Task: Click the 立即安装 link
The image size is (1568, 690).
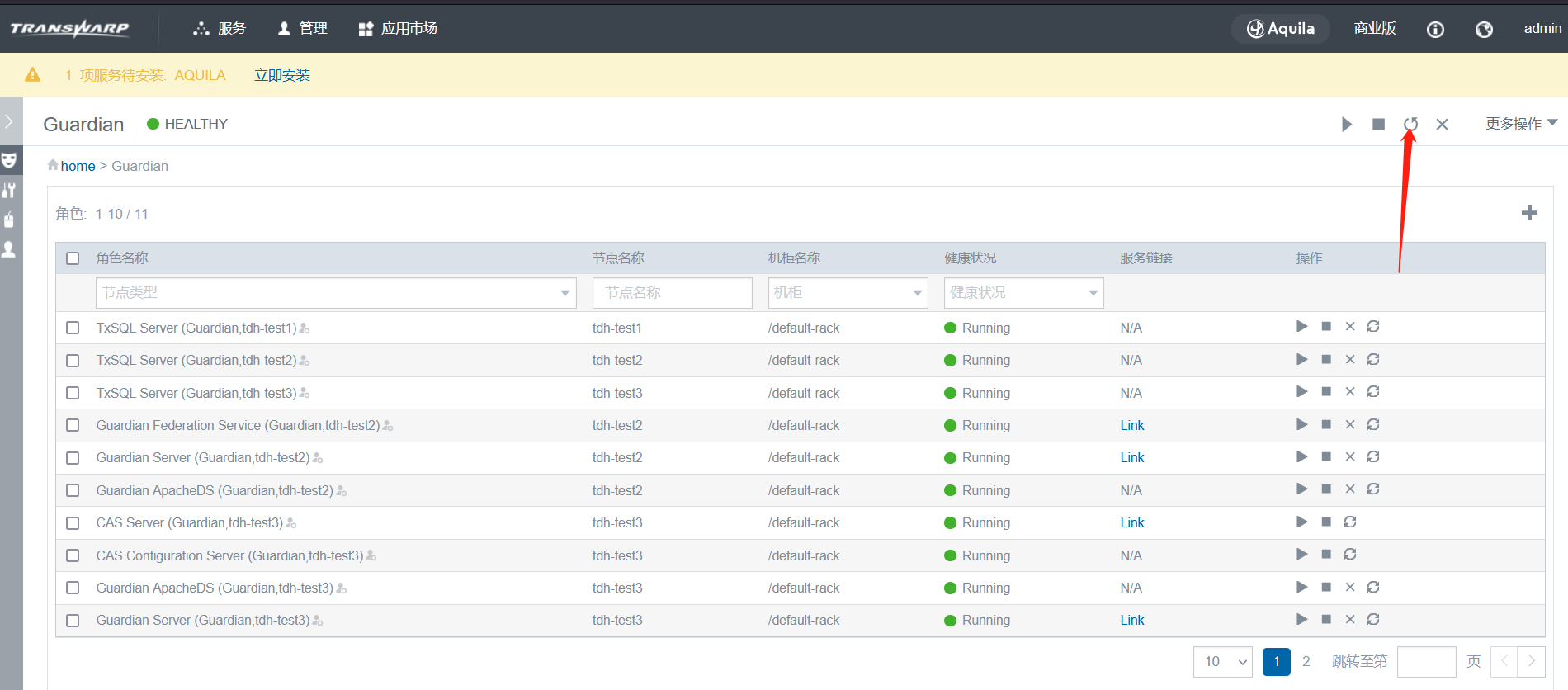Action: click(282, 75)
